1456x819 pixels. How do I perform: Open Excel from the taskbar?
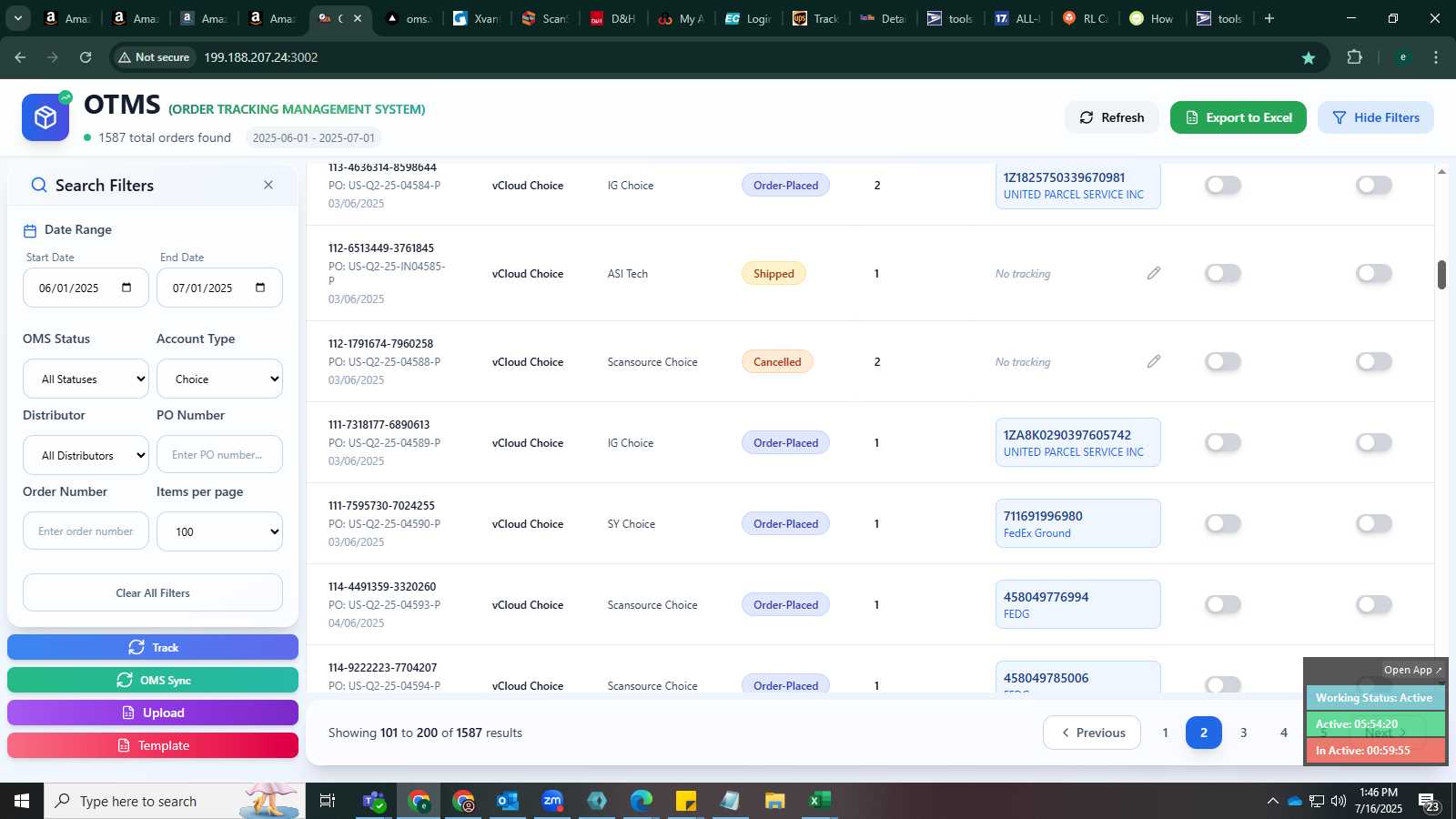point(820,801)
